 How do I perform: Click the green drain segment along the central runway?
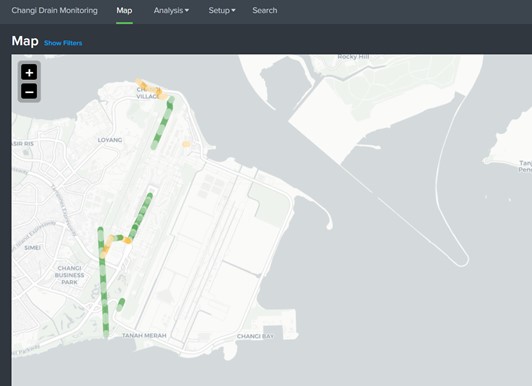coord(141,214)
